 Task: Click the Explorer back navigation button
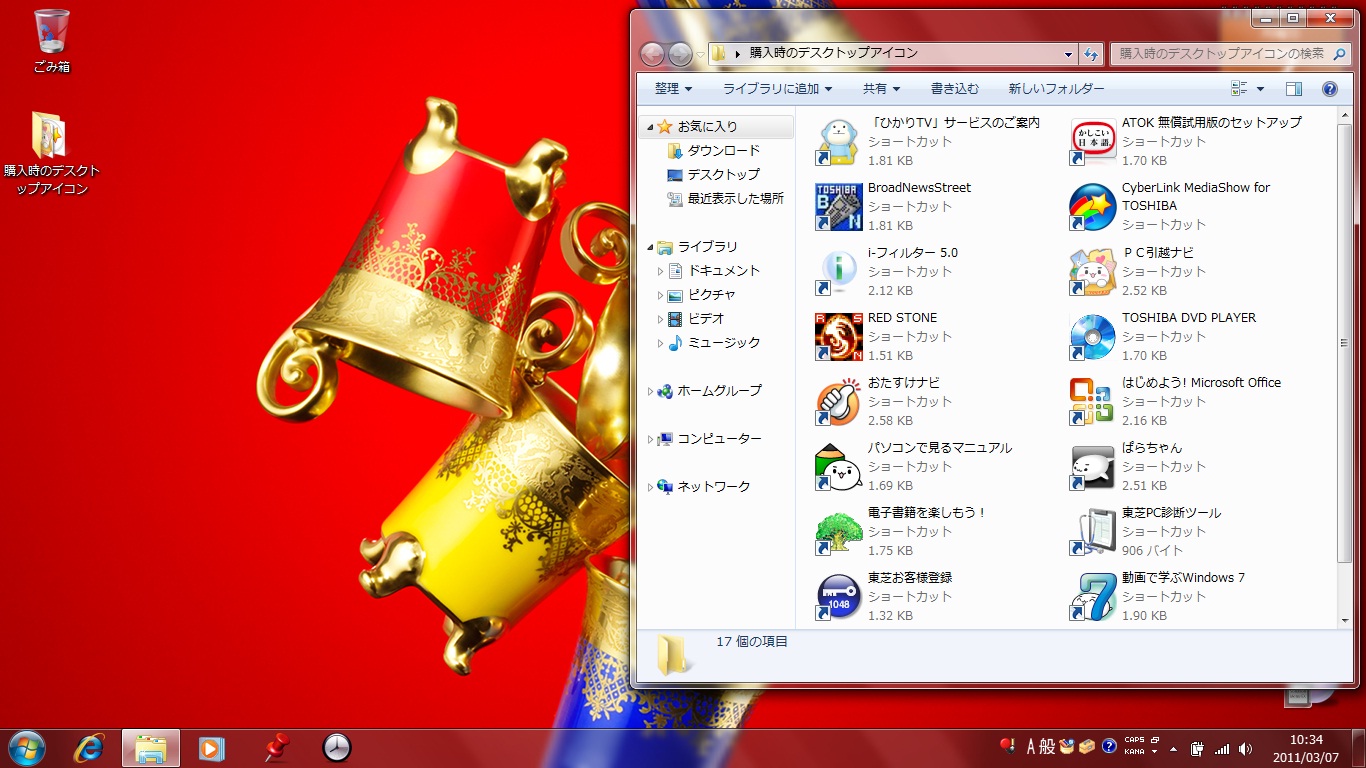pyautogui.click(x=652, y=53)
